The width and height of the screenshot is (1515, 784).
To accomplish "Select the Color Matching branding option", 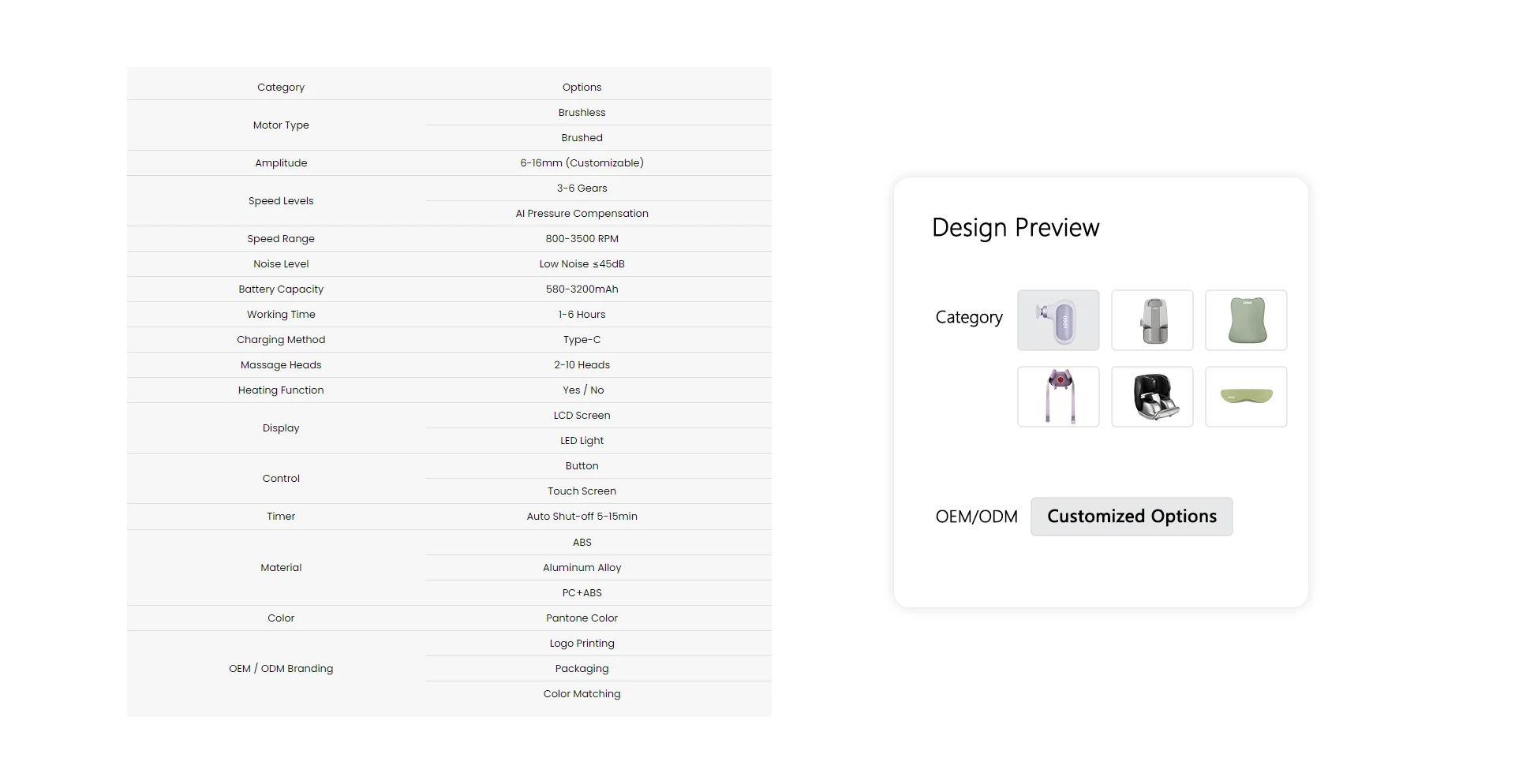I will click(x=582, y=694).
